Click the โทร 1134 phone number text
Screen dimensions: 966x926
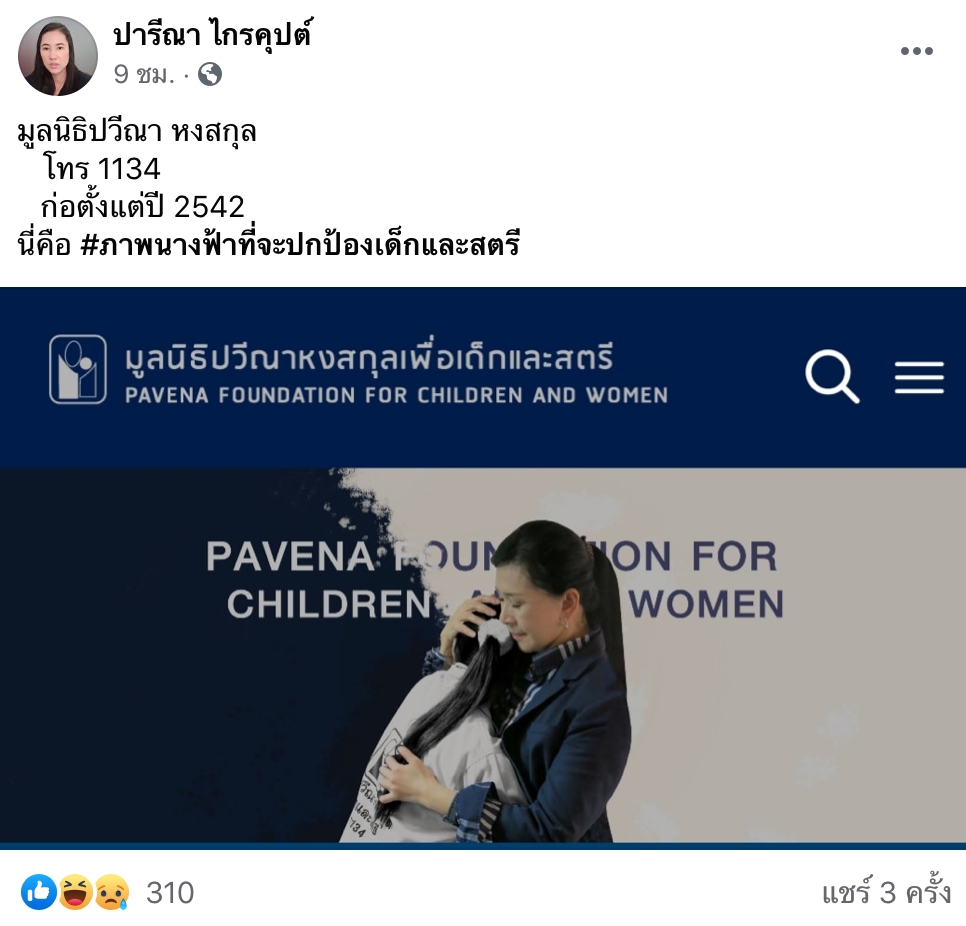click(x=102, y=168)
